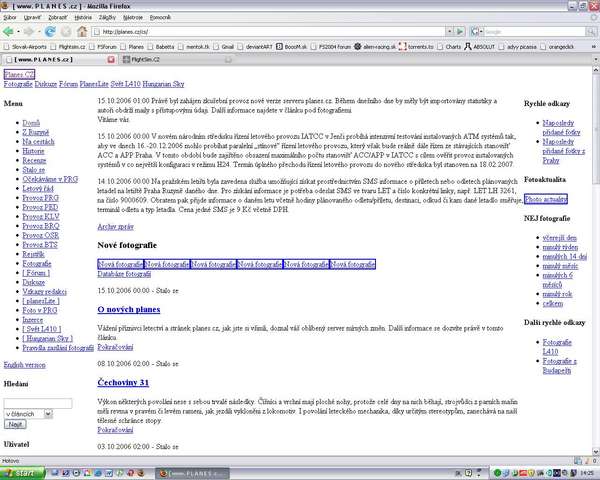Click the vertical scrollbar up arrow
Image resolution: width=600 pixels, height=480 pixels.
pyautogui.click(x=596, y=70)
